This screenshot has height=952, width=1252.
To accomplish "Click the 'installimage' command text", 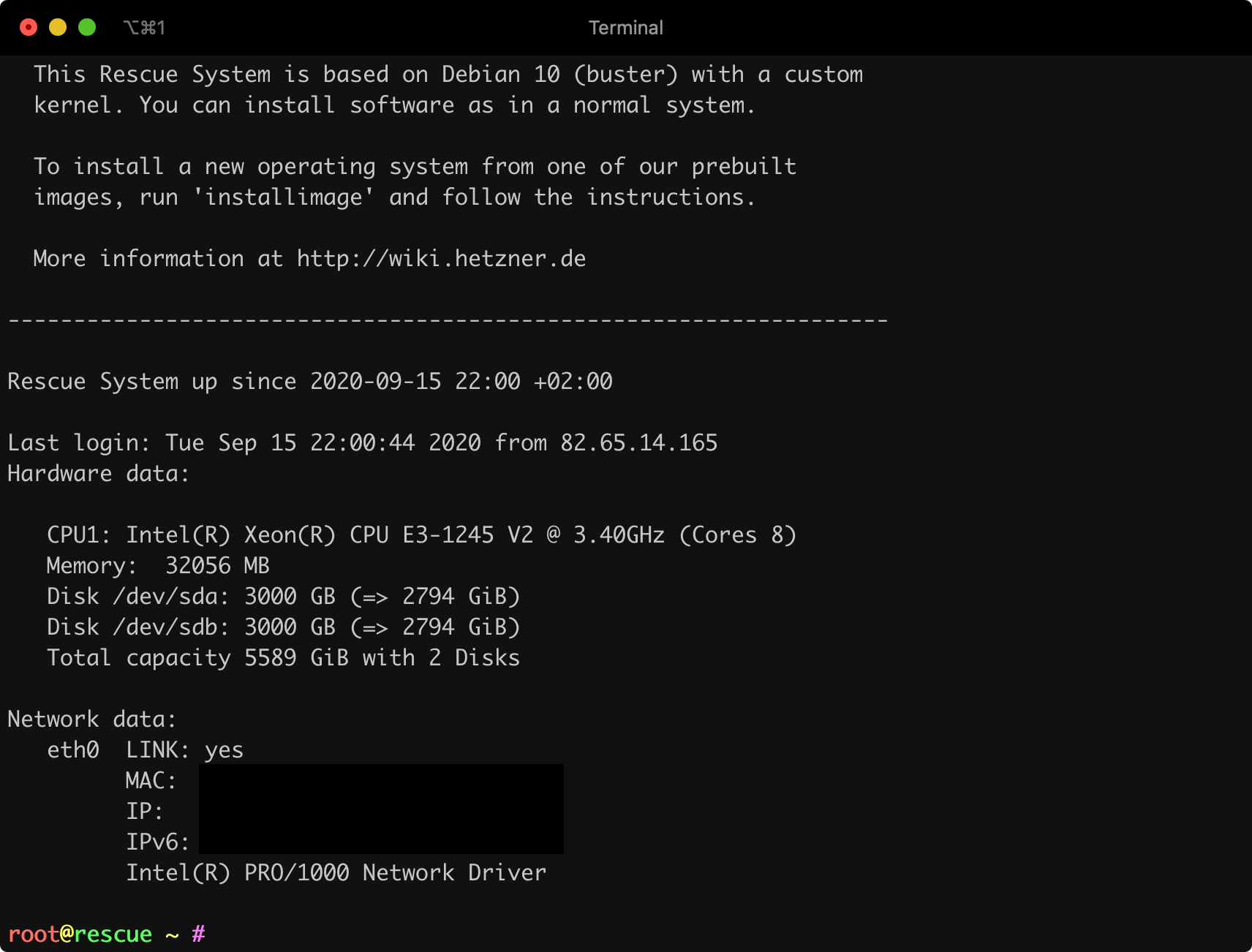I will pyautogui.click(x=284, y=197).
